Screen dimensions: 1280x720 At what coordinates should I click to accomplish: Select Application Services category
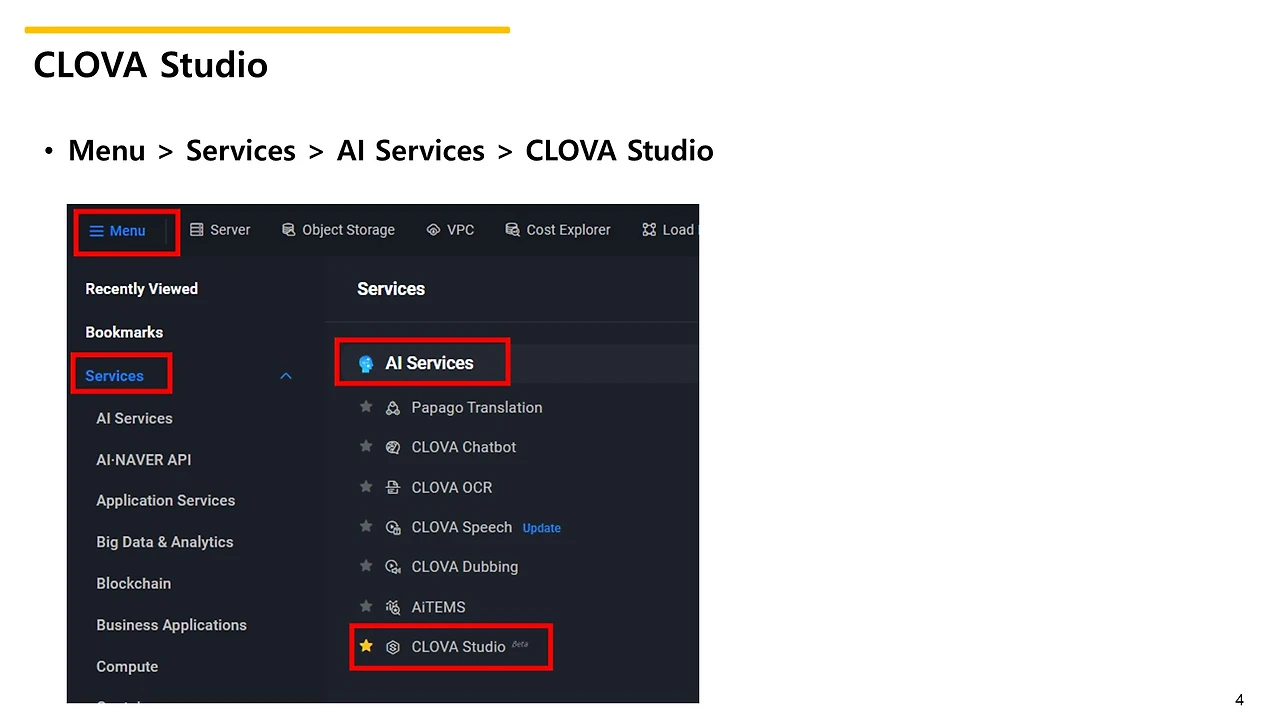click(x=166, y=501)
